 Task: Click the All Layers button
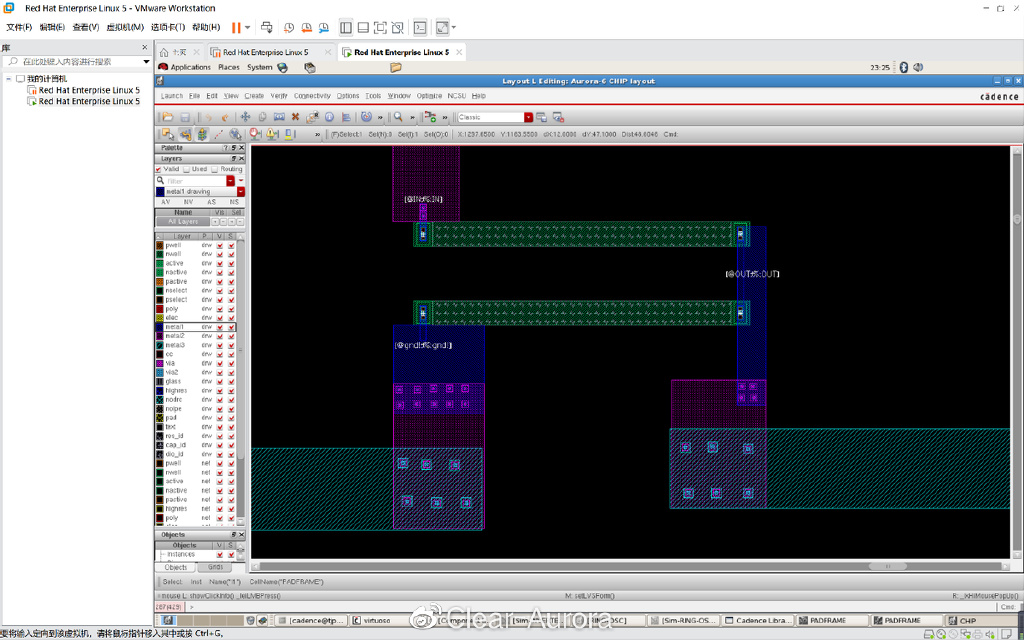click(182, 222)
